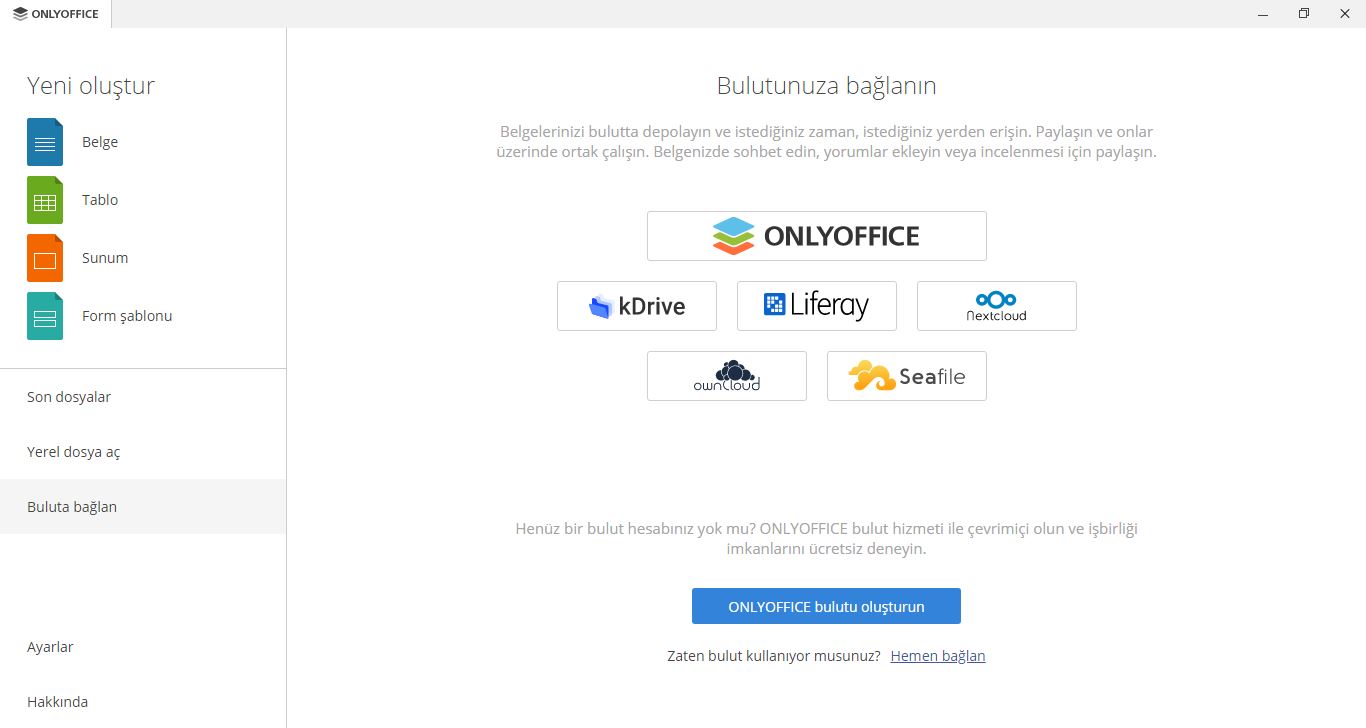The image size is (1366, 728).
Task: Click the blue Belge document icon
Action: point(45,142)
